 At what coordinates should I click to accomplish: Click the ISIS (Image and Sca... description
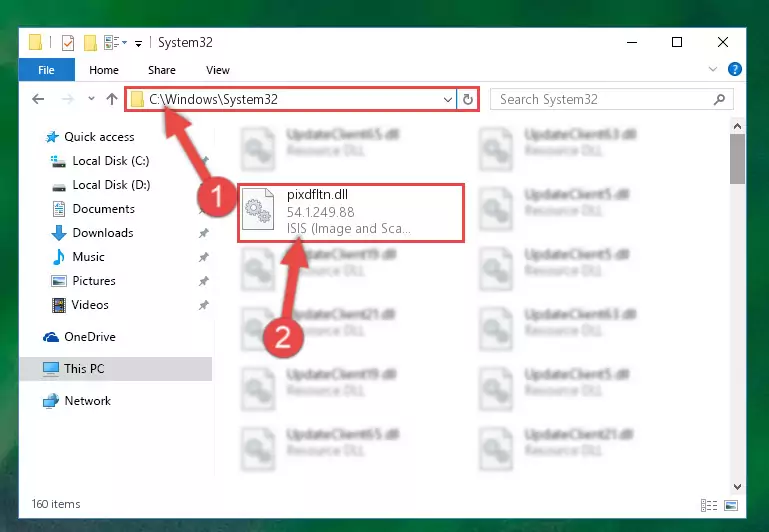pyautogui.click(x=349, y=228)
